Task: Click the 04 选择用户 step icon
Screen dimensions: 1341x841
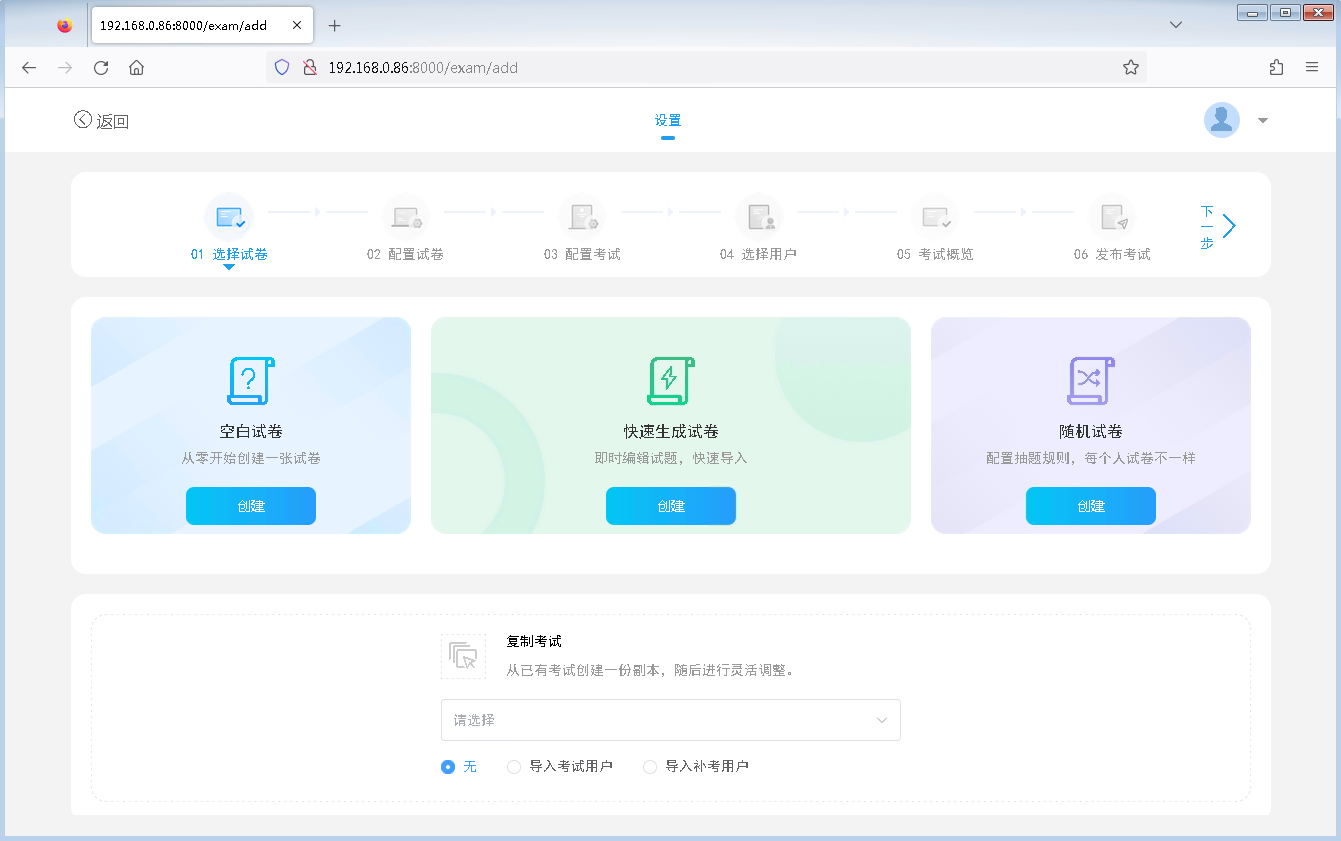Action: point(760,216)
